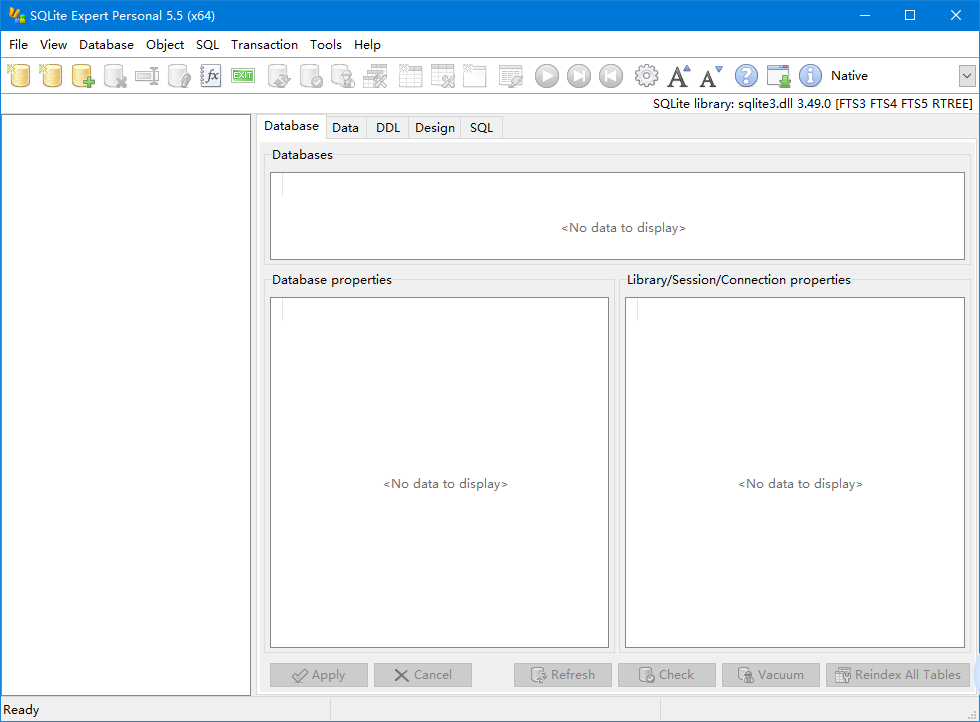Click the New Database toolbar icon
980x722 pixels.
tap(19, 76)
